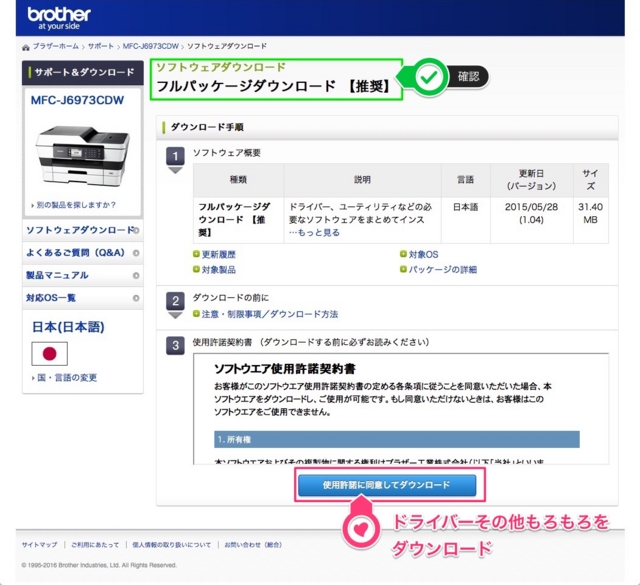The image size is (640, 585).
Task: Click green plus icon next to 対象OS
Action: point(403,254)
